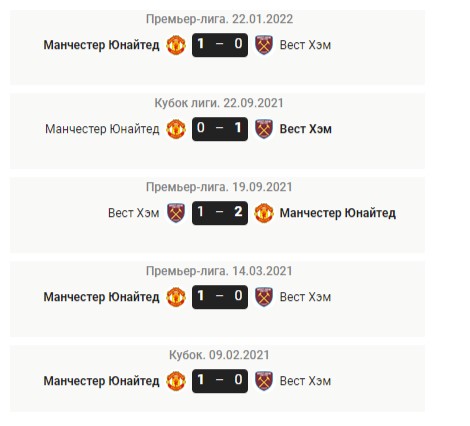
Task: Open the 0 – 1 League Cup score
Action: [220, 129]
